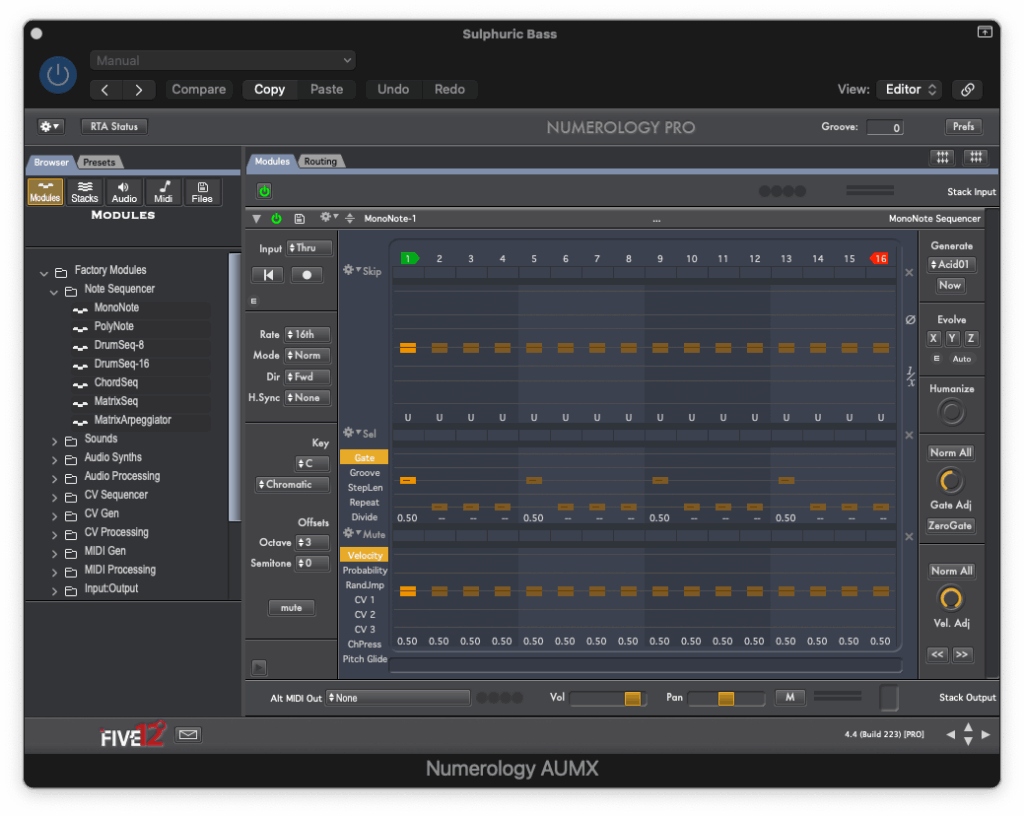
Task: Click the sequencer reset-to-start button
Action: point(268,275)
